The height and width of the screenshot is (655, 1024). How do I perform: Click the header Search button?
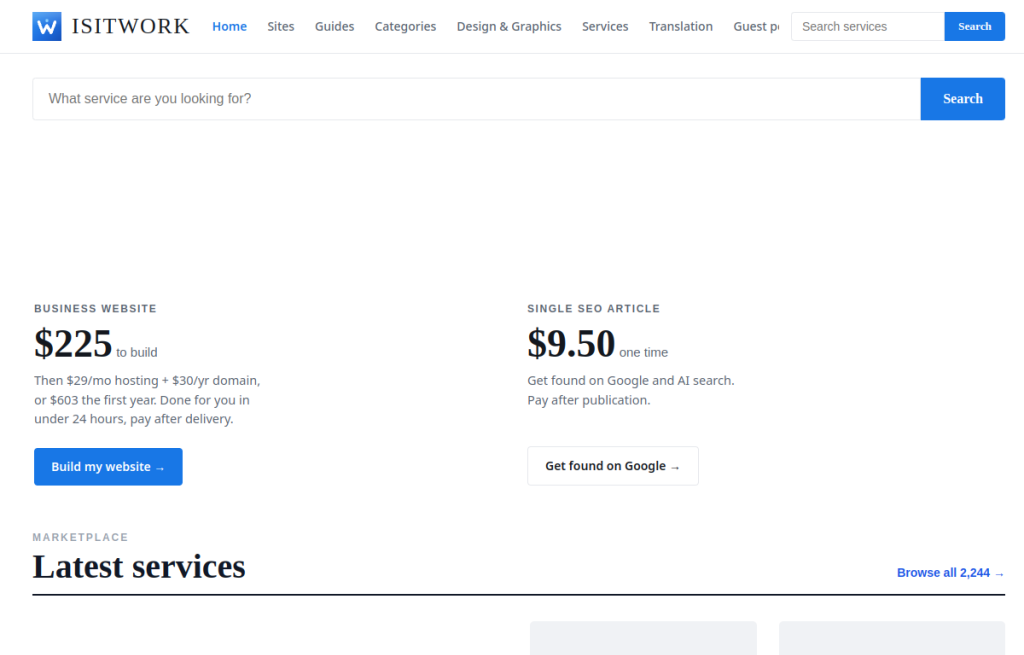(x=974, y=27)
